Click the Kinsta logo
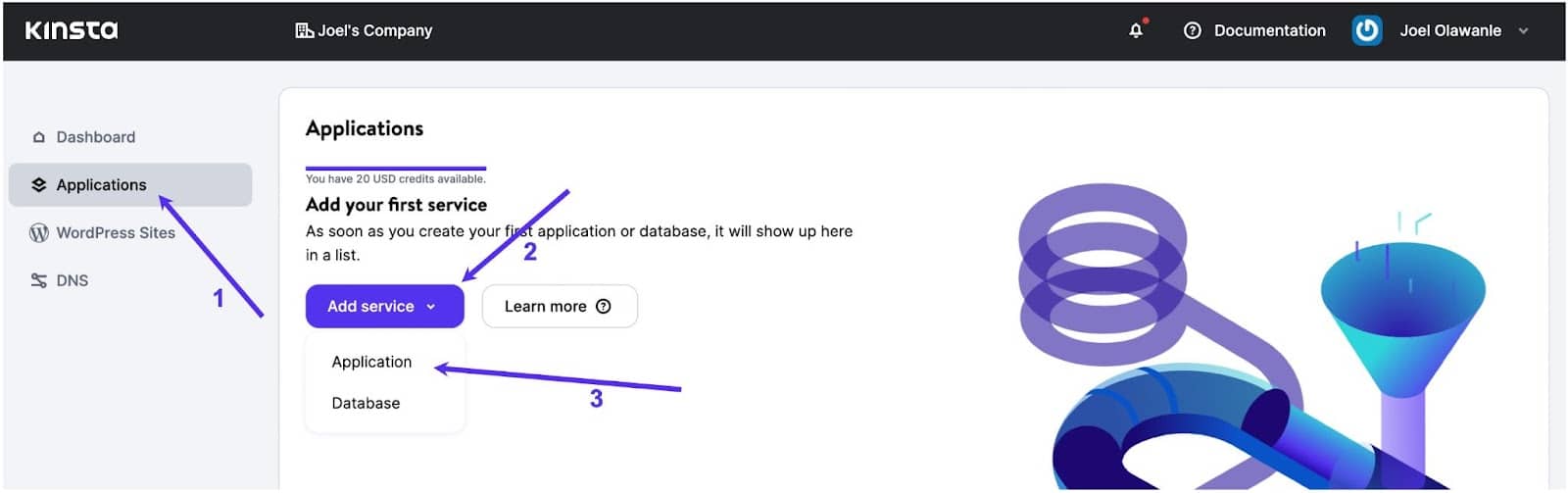The height and width of the screenshot is (493, 1568). 72,30
